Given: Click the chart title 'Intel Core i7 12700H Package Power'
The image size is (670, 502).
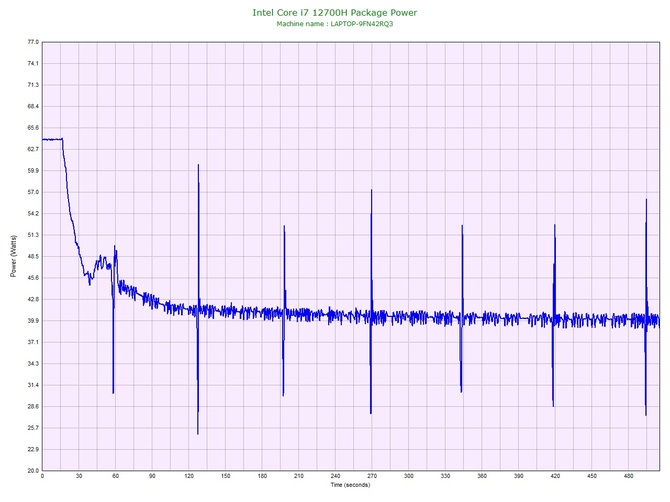Looking at the screenshot, I should click(x=335, y=13).
